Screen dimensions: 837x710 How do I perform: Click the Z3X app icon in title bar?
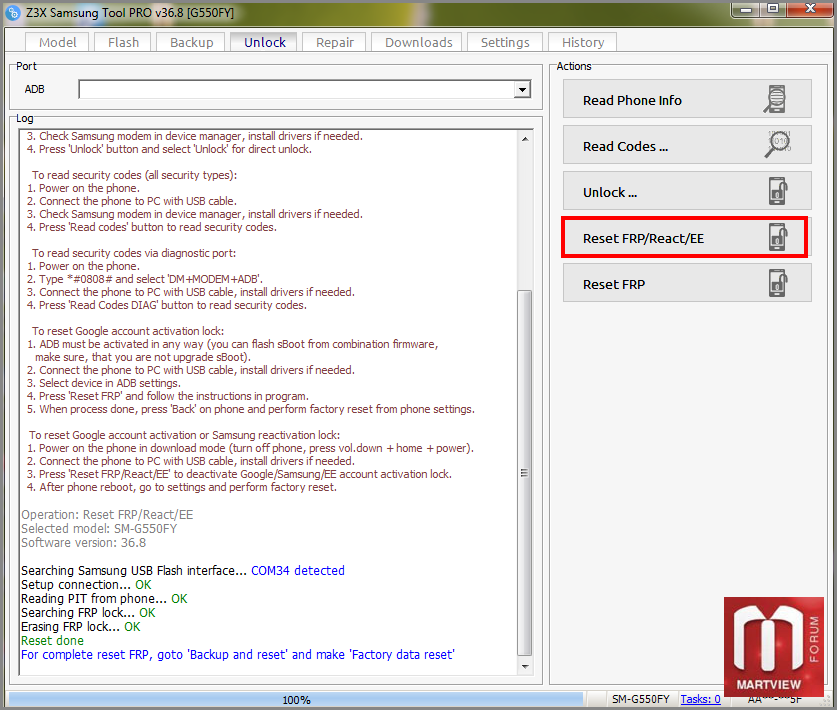tap(13, 12)
